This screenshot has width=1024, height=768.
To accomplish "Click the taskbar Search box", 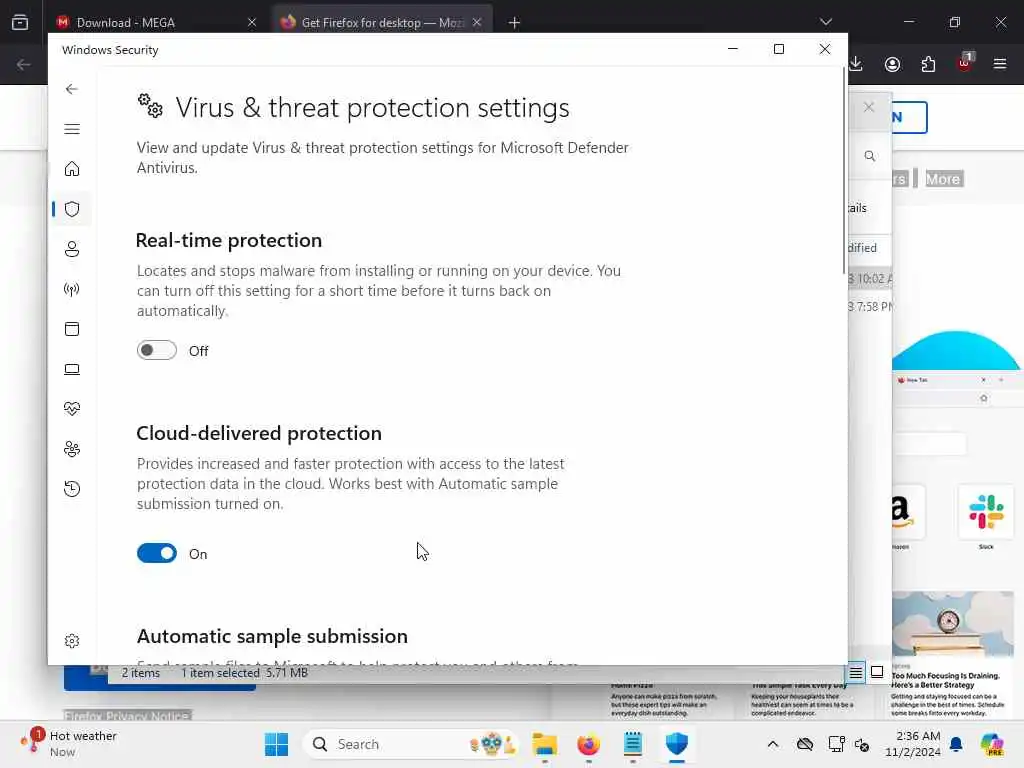I will (409, 744).
